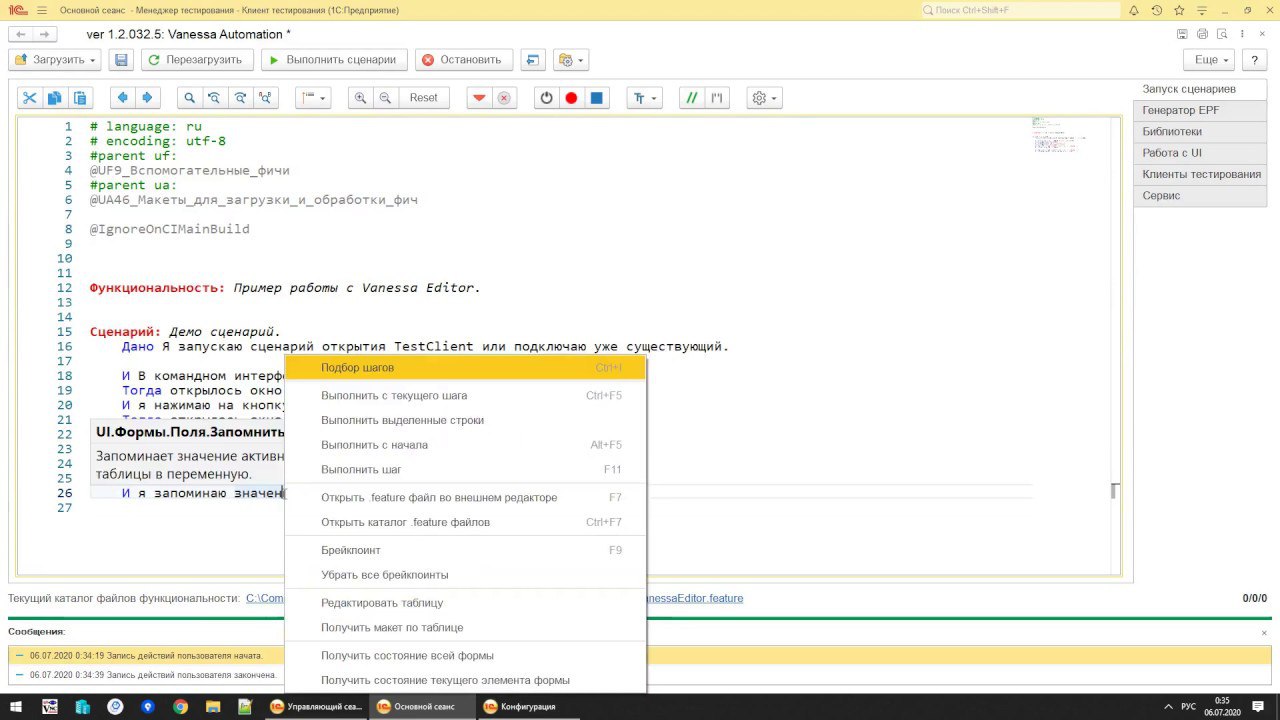Click the Find and replace icon
The image size is (1280, 720).
point(265,98)
